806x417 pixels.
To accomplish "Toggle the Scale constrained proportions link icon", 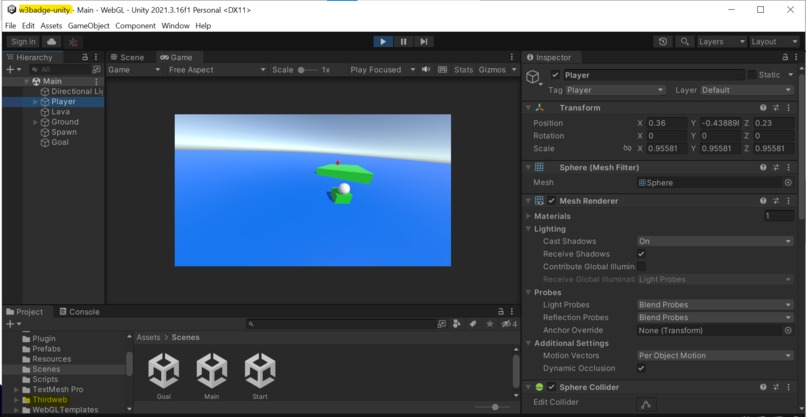I will (x=627, y=148).
